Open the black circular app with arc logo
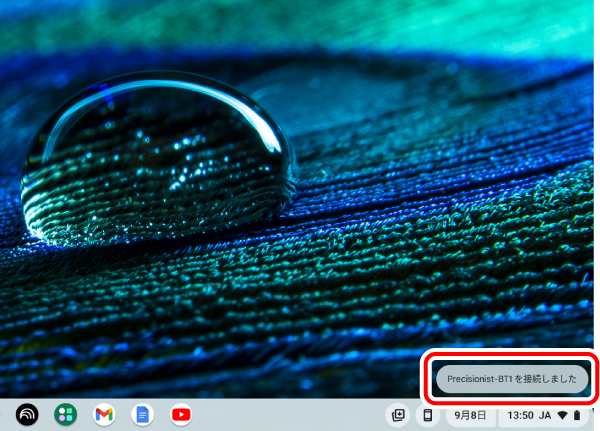This screenshot has height=431, width=600. 27,414
